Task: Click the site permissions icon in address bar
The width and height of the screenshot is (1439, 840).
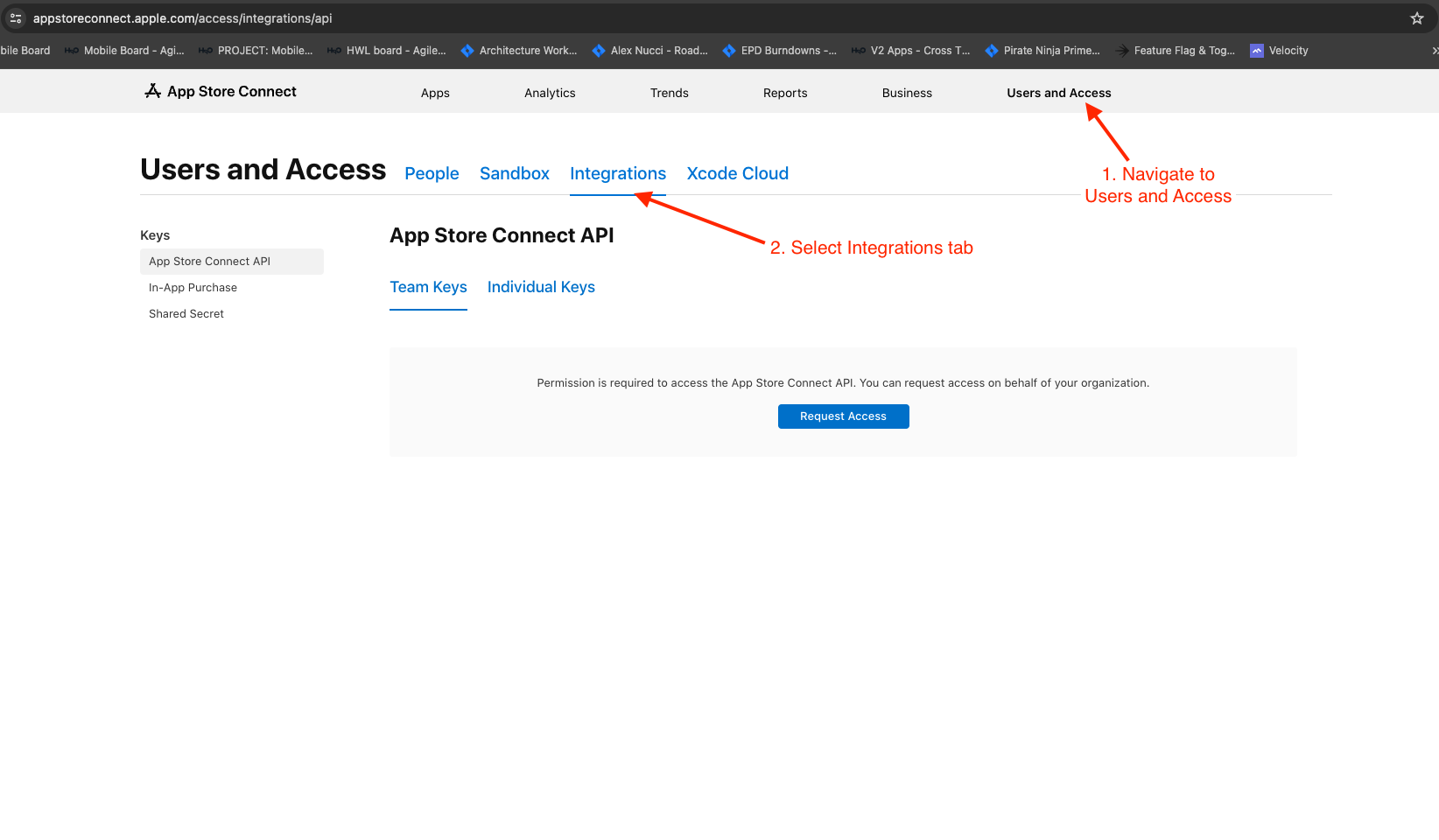Action: 16,17
